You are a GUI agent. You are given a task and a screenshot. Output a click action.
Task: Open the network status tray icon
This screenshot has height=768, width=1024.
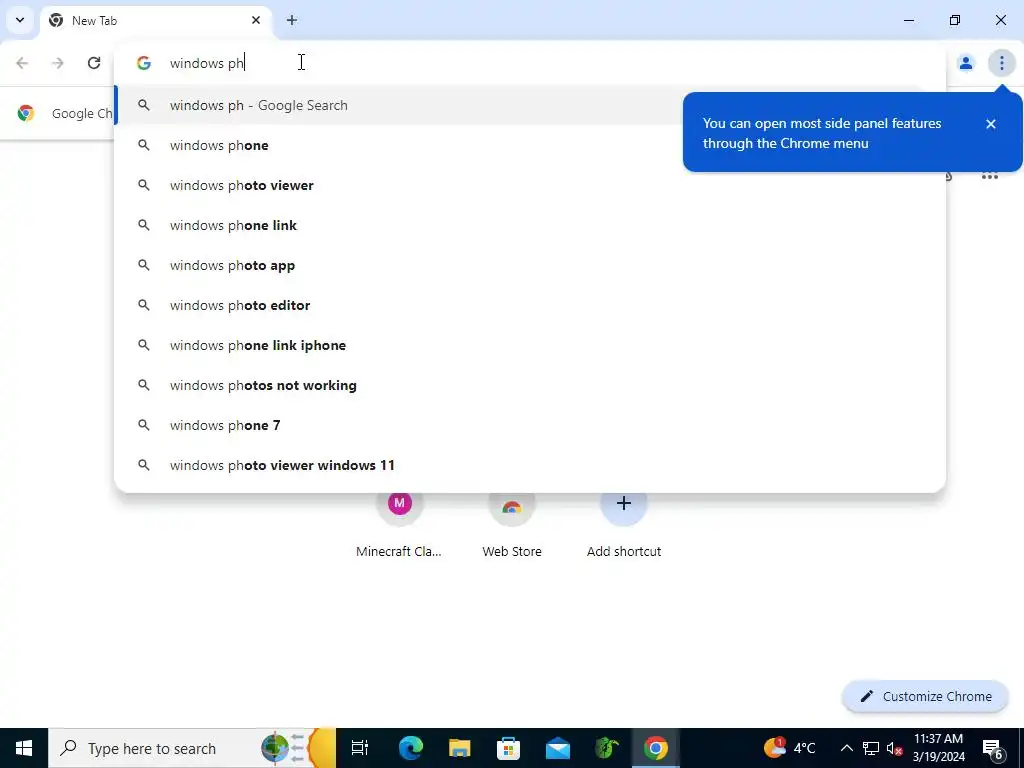[871, 748]
